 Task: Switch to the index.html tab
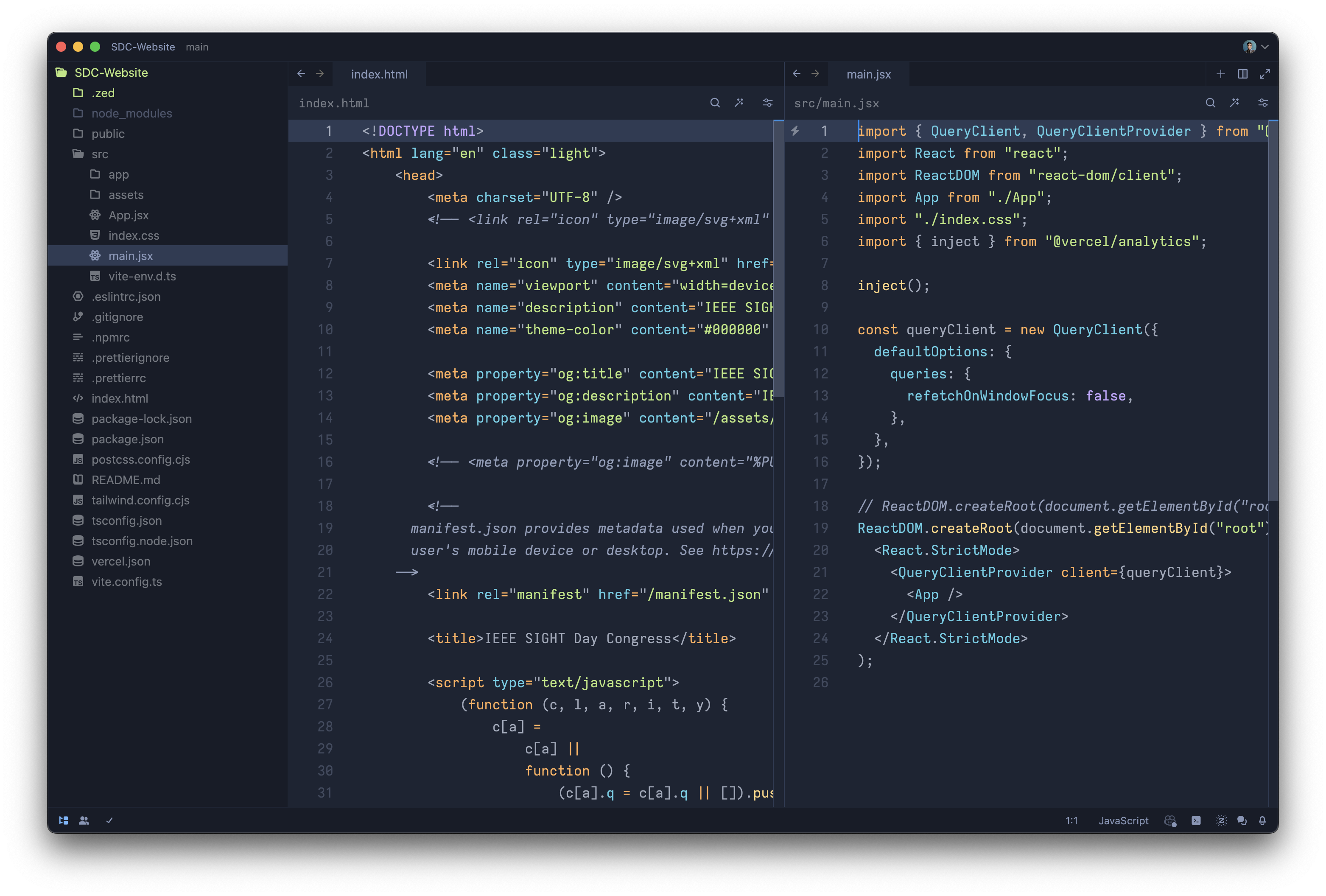pos(379,74)
